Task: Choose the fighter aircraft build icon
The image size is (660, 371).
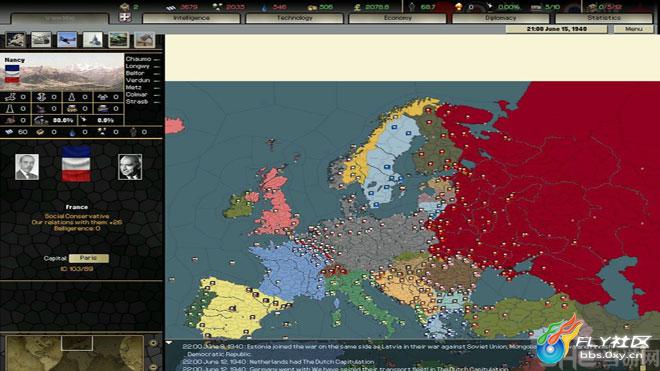Action: click(x=67, y=40)
